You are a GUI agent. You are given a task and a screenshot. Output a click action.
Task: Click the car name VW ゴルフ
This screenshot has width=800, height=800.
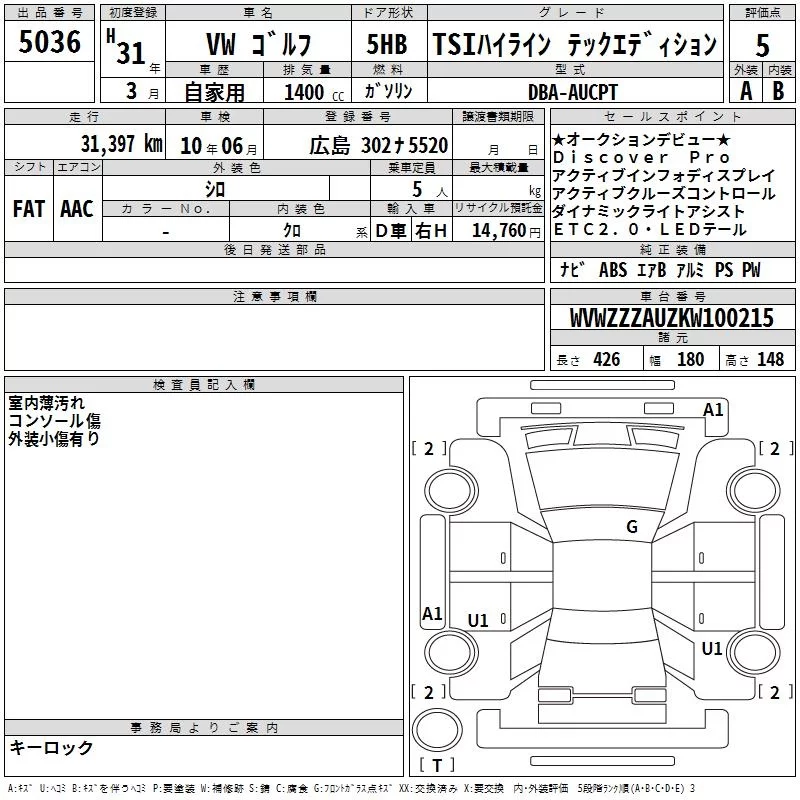(258, 44)
